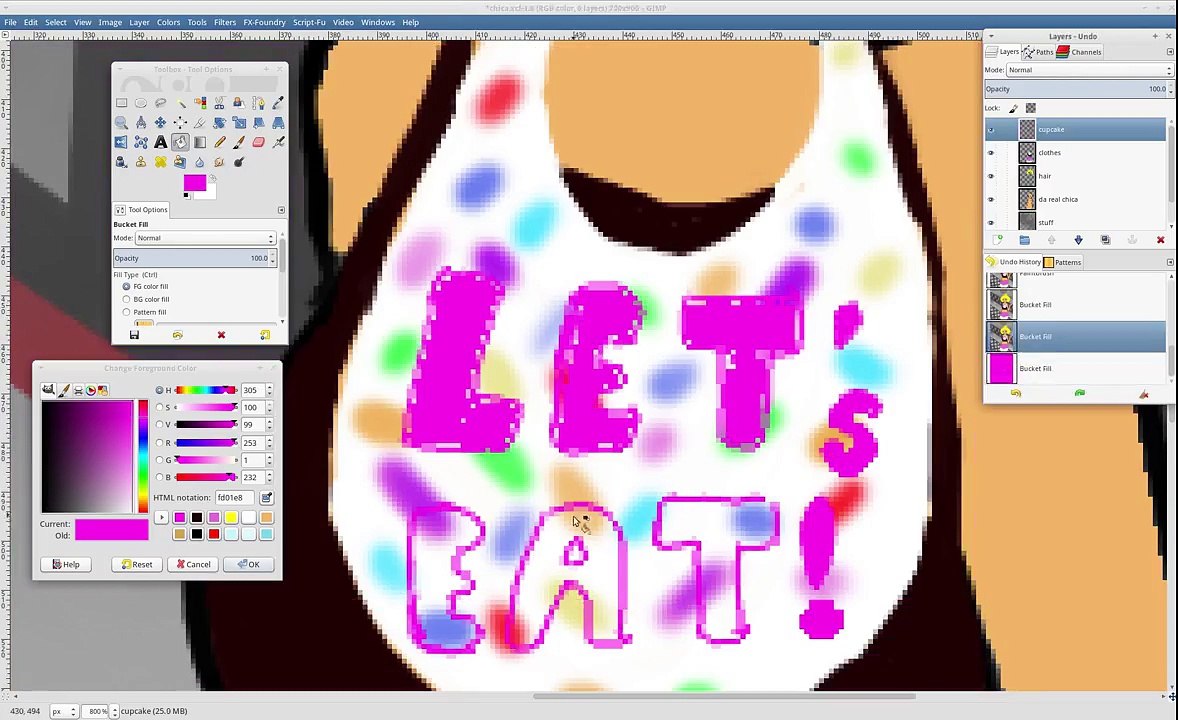
Task: Select the Heal tool
Action: pos(160,162)
